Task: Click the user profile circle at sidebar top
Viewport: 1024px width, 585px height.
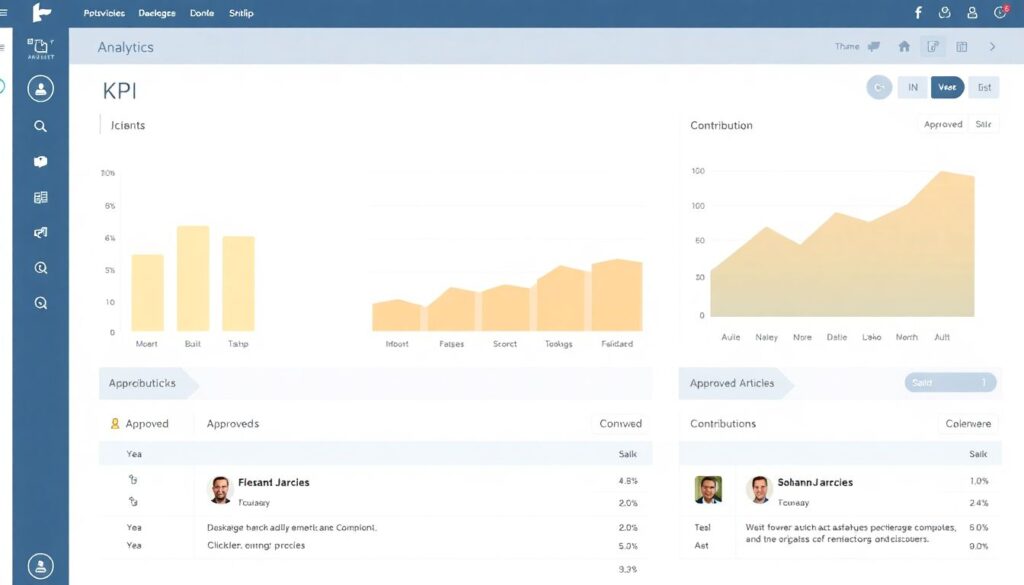Action: coord(41,89)
